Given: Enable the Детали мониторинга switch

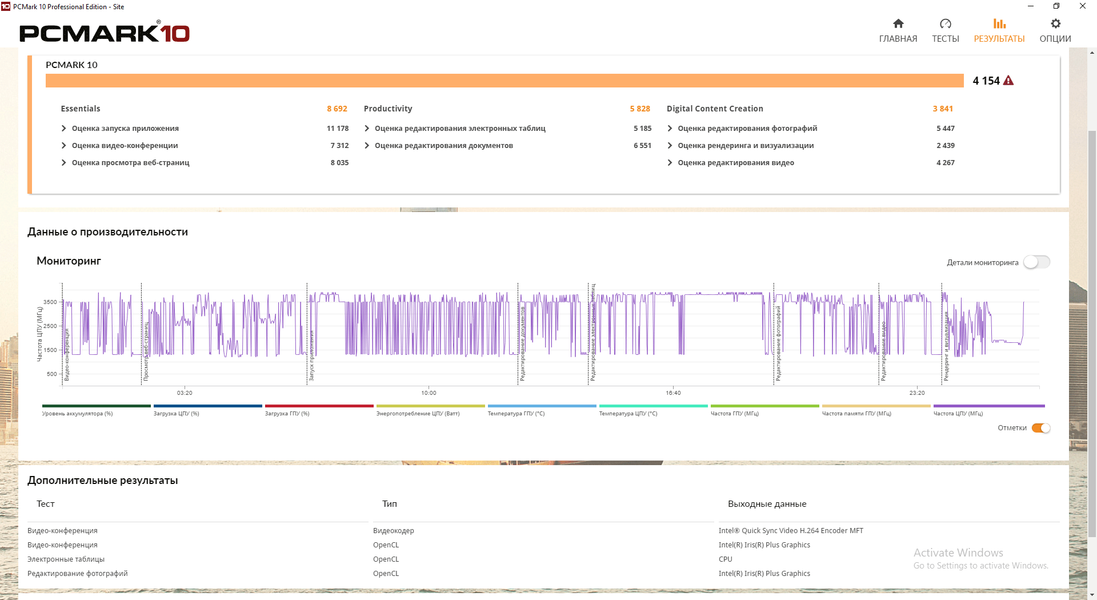Looking at the screenshot, I should pyautogui.click(x=1036, y=262).
